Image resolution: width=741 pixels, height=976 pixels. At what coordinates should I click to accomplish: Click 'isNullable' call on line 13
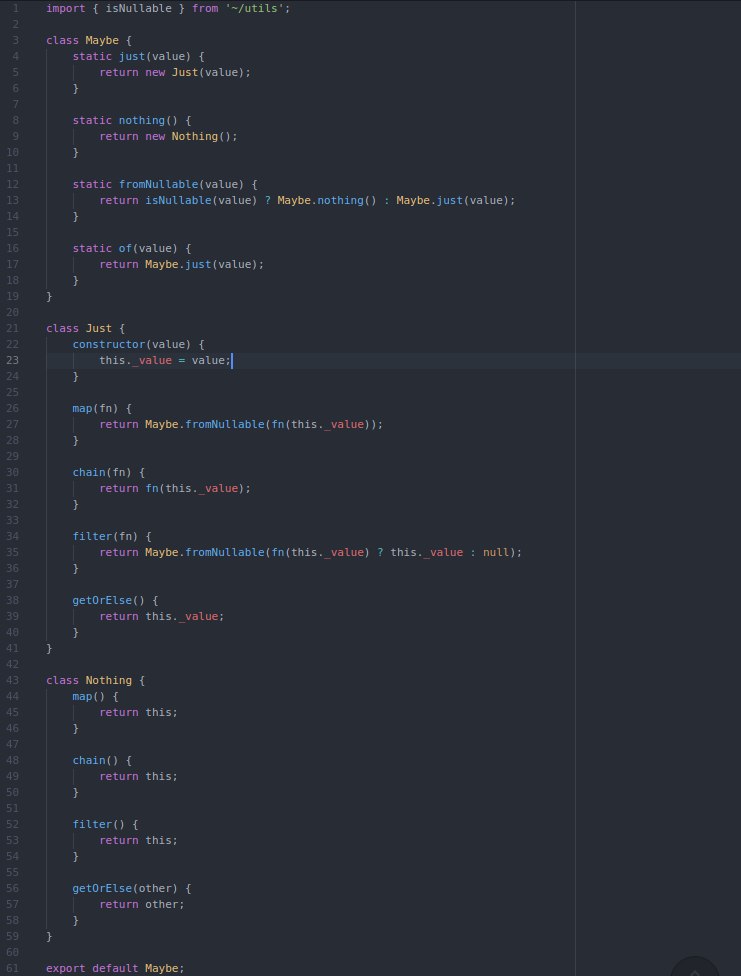tap(178, 200)
